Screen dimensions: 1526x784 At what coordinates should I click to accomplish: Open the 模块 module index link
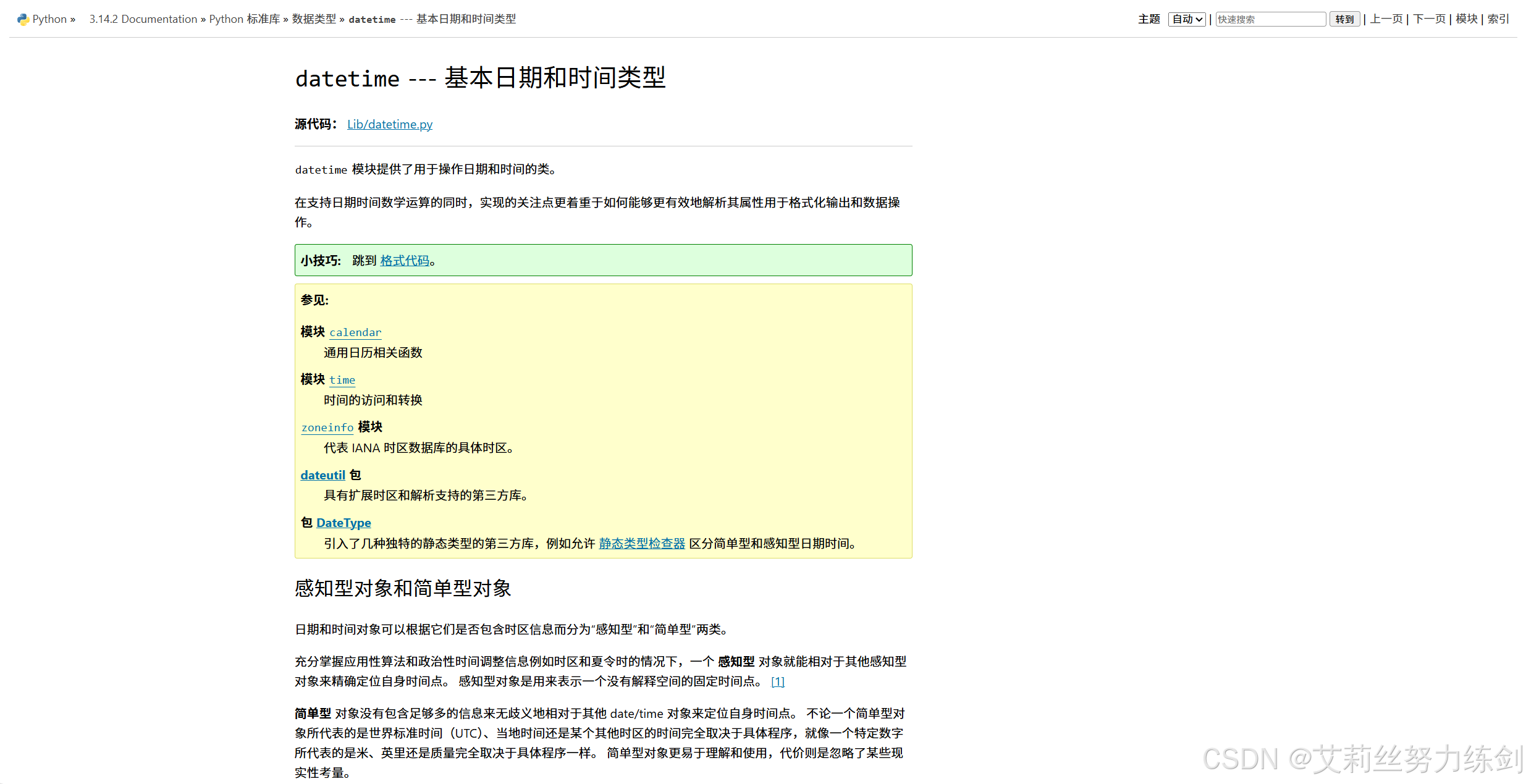1467,19
